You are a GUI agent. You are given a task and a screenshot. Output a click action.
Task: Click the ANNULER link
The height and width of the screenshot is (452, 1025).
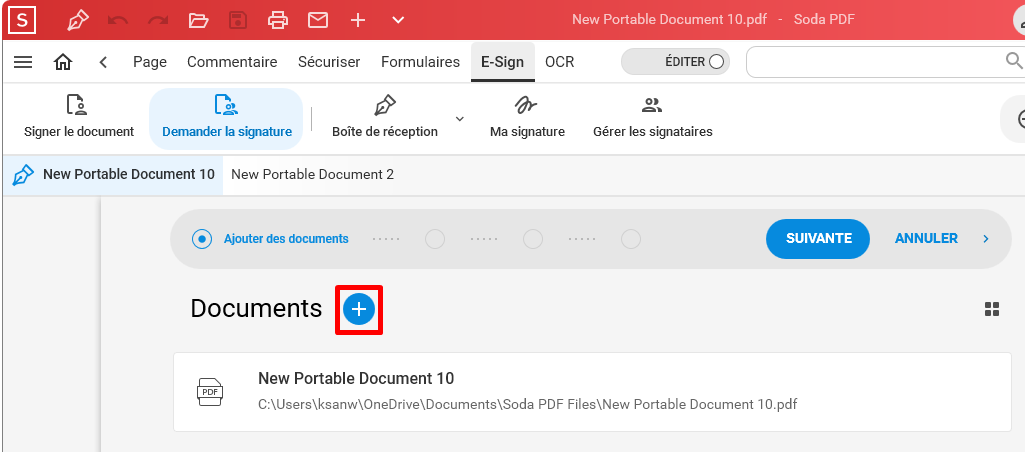(x=926, y=239)
